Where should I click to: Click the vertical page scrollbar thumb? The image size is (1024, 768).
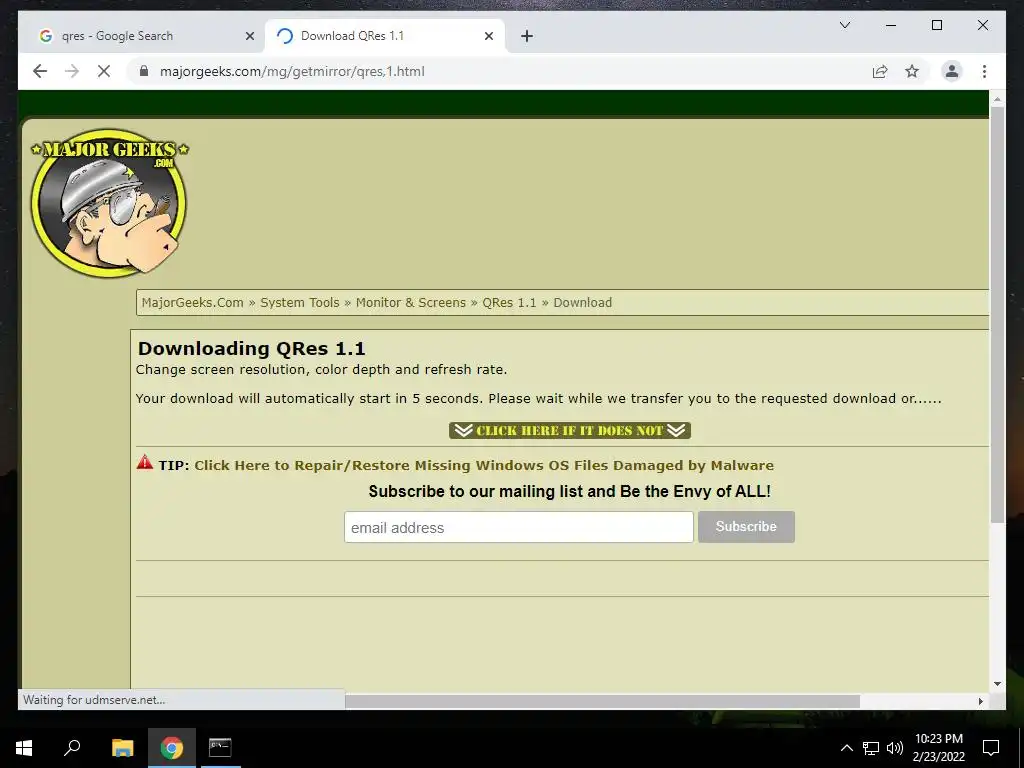997,313
